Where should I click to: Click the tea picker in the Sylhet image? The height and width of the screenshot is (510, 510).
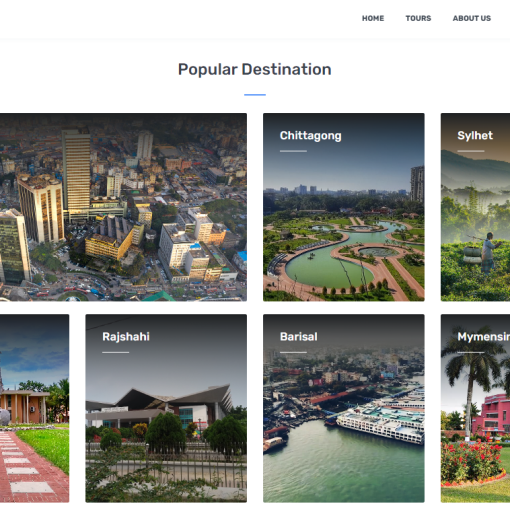(490, 252)
